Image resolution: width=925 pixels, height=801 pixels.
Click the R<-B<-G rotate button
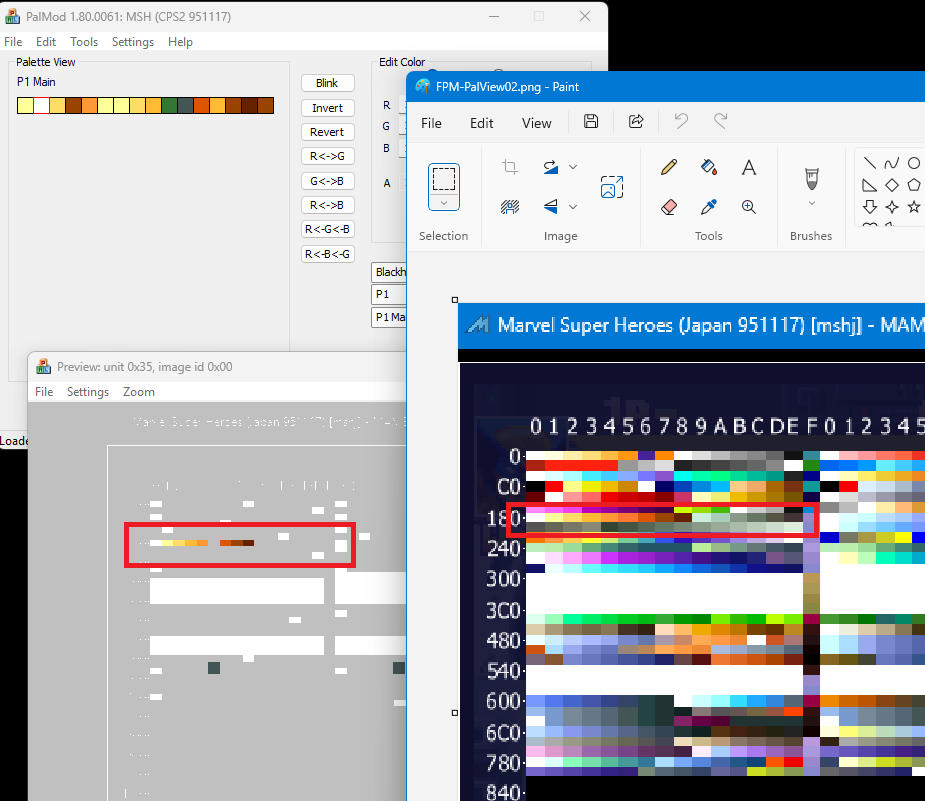tap(327, 254)
